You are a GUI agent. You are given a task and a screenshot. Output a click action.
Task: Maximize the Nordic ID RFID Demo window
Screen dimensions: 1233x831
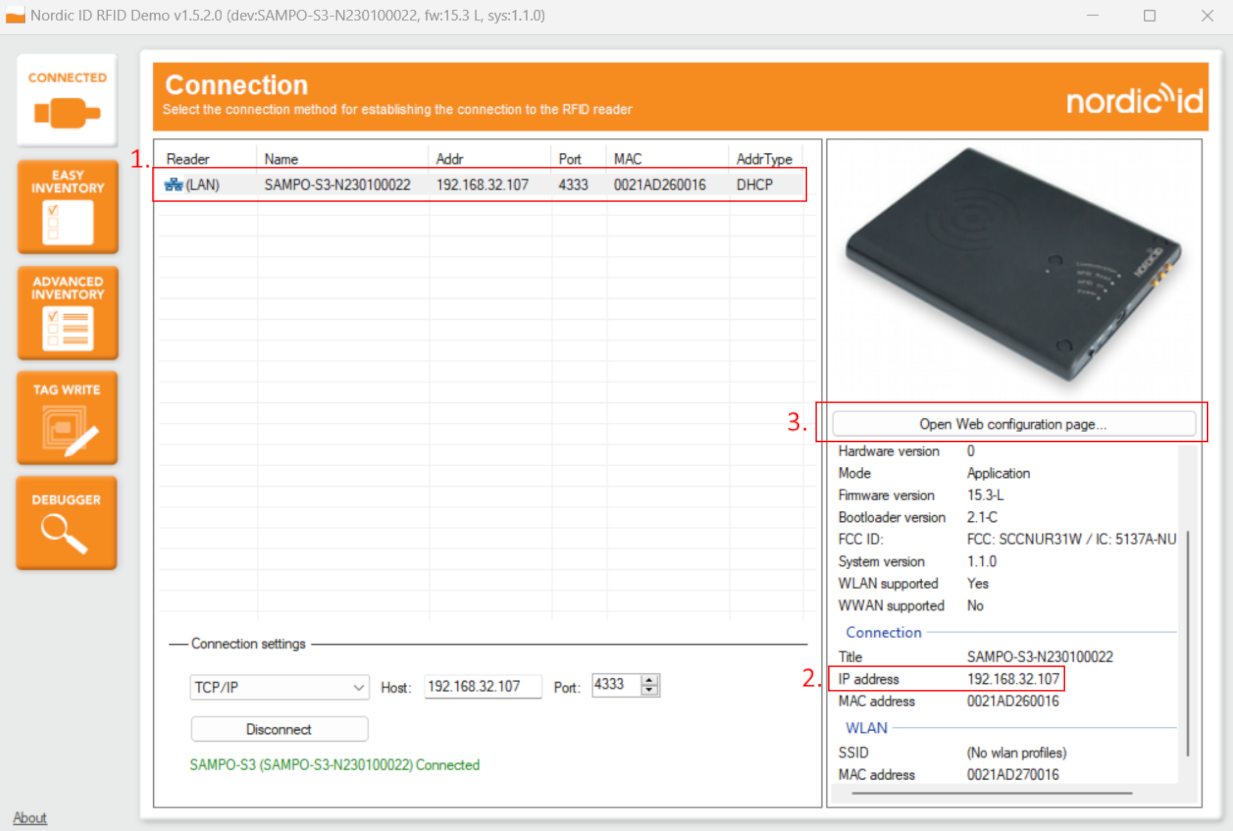[x=1150, y=16]
